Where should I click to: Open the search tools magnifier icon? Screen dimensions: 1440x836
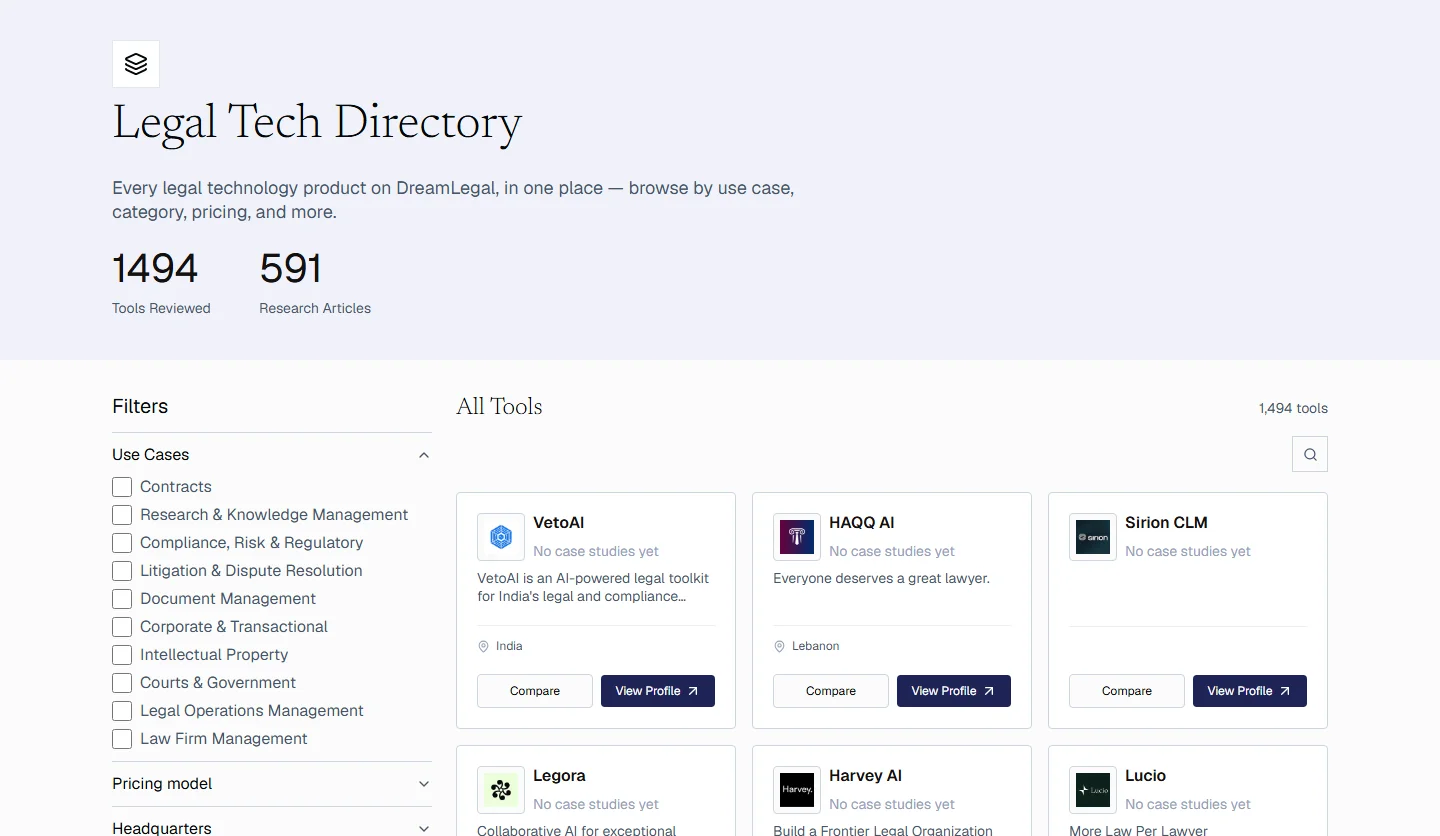tap(1310, 454)
